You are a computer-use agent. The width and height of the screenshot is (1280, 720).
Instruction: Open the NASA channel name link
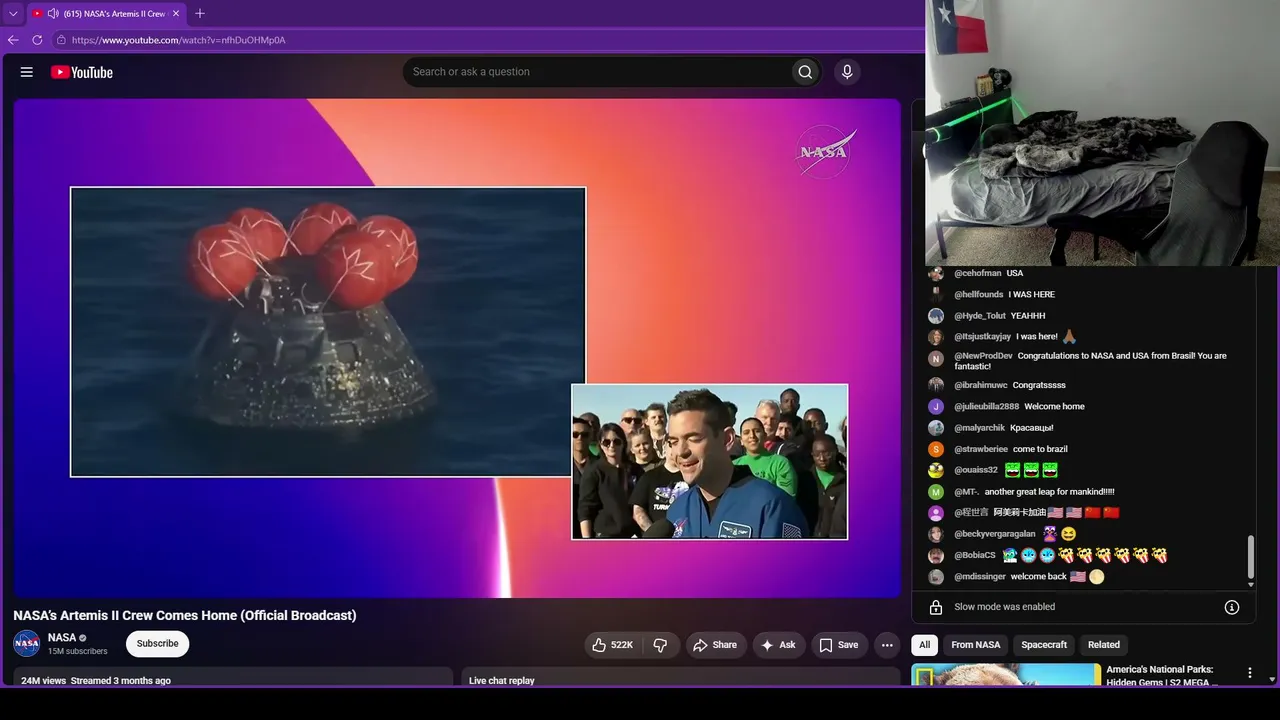click(x=62, y=637)
